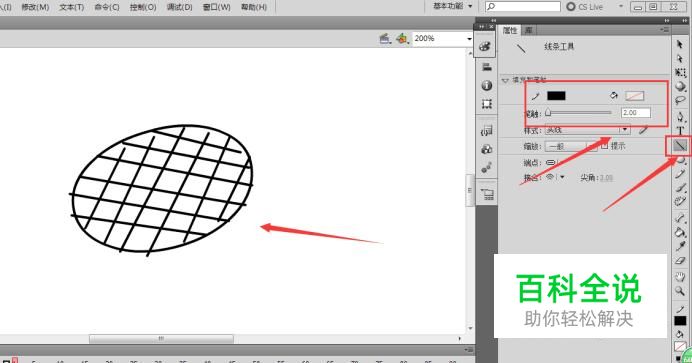Select the Eraser tool
Screen dimensions: 692x363
[680, 260]
